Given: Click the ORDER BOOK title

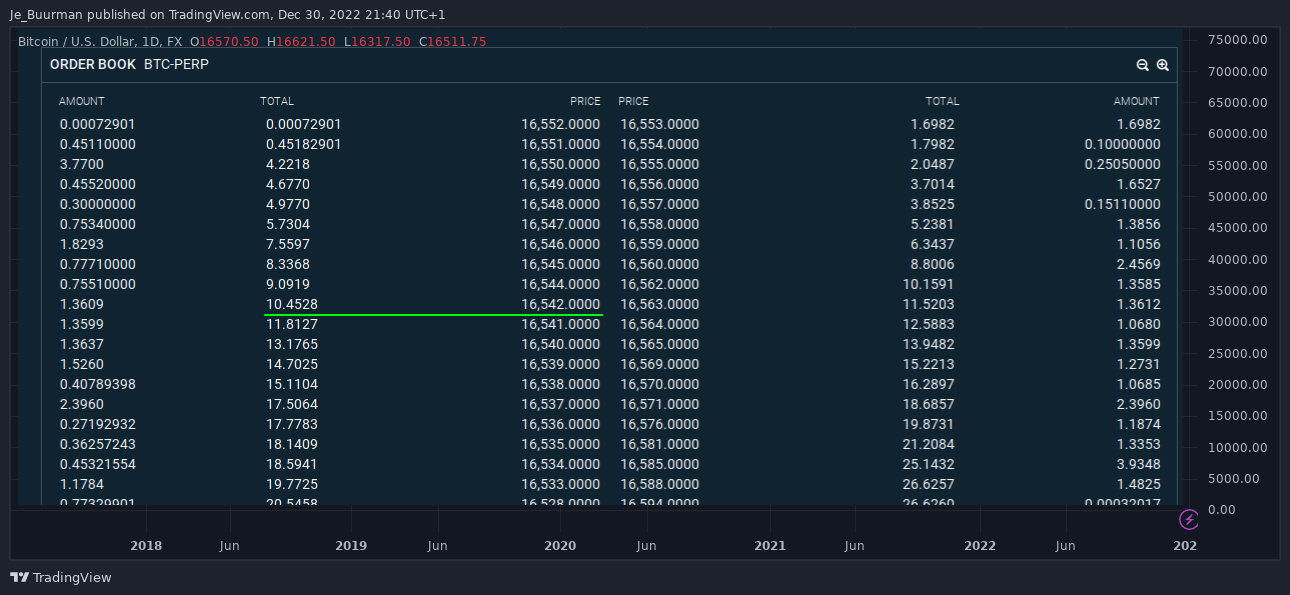Looking at the screenshot, I should [93, 64].
